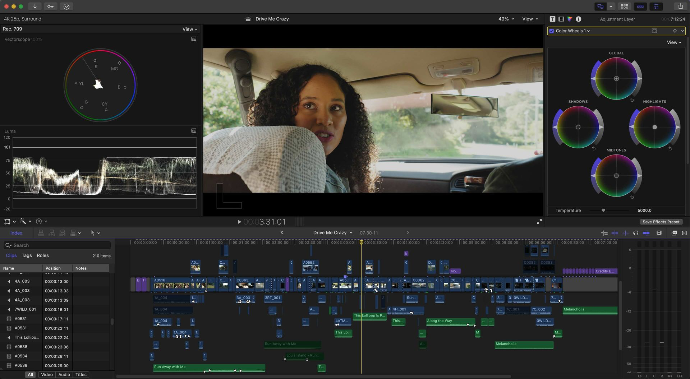Open the Color inspector tab
Viewport: 690px width, 379px height.
570,19
